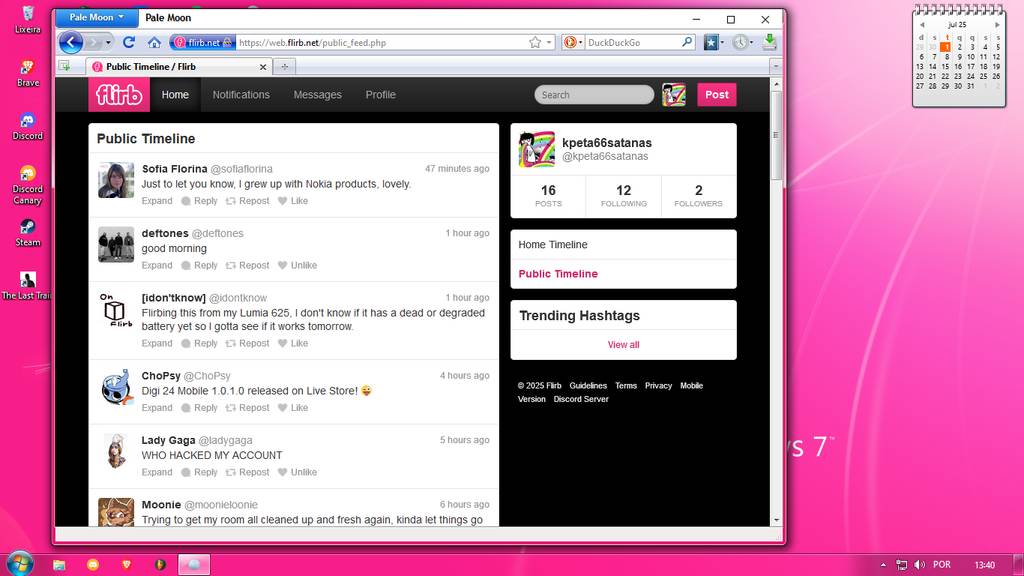The image size is (1024, 576).
Task: Open the Brave desktop shortcut
Action: pos(27,74)
